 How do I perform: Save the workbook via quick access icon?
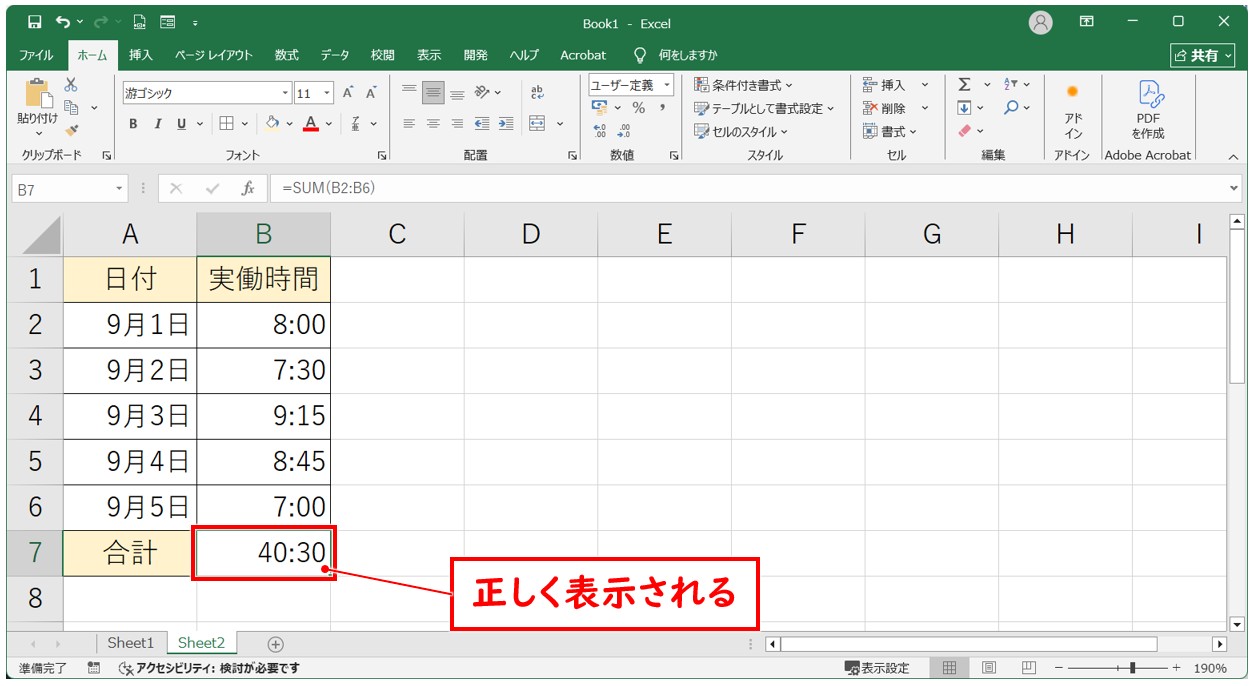35,22
